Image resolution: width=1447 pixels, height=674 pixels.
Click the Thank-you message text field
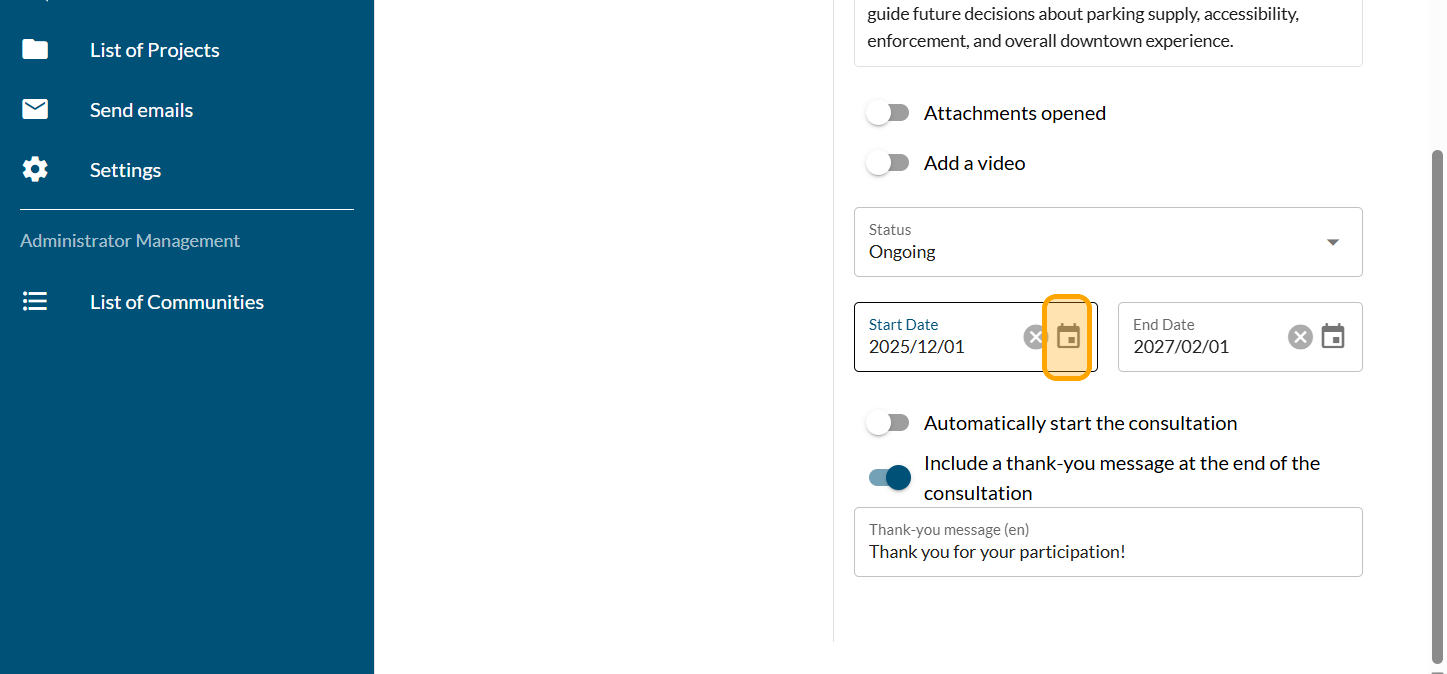click(x=1108, y=551)
